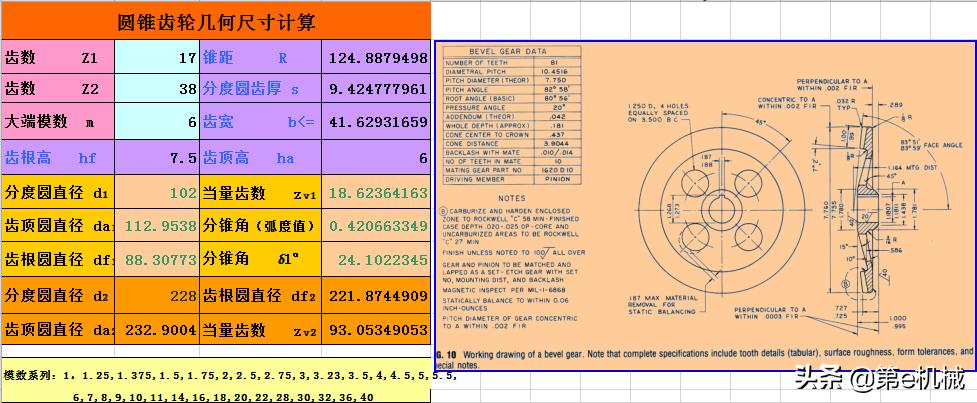Click the 分度圆齿厚 s label cell
Image resolution: width=977 pixels, height=403 pixels.
coord(260,88)
